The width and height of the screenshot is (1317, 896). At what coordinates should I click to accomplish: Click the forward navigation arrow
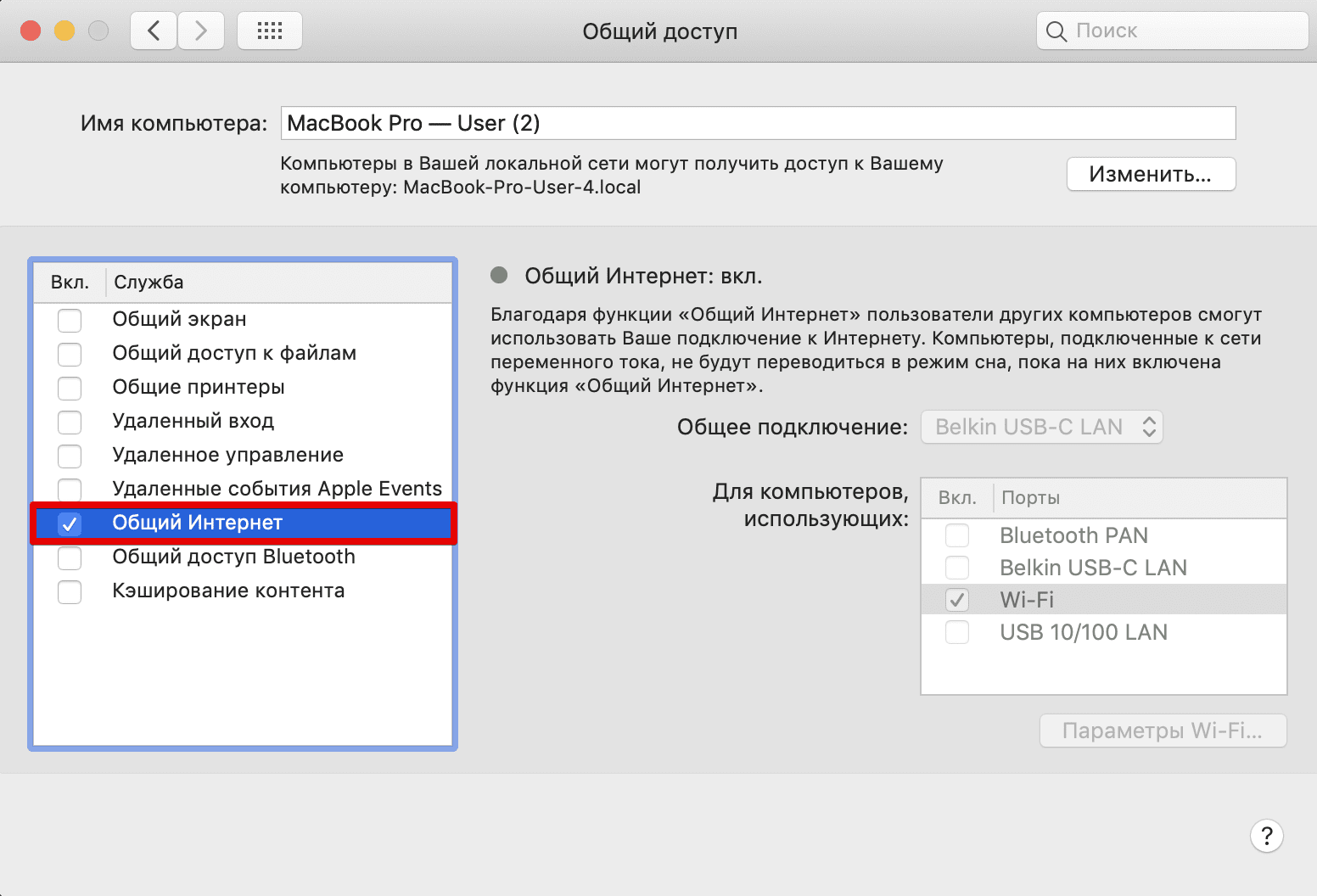201,31
